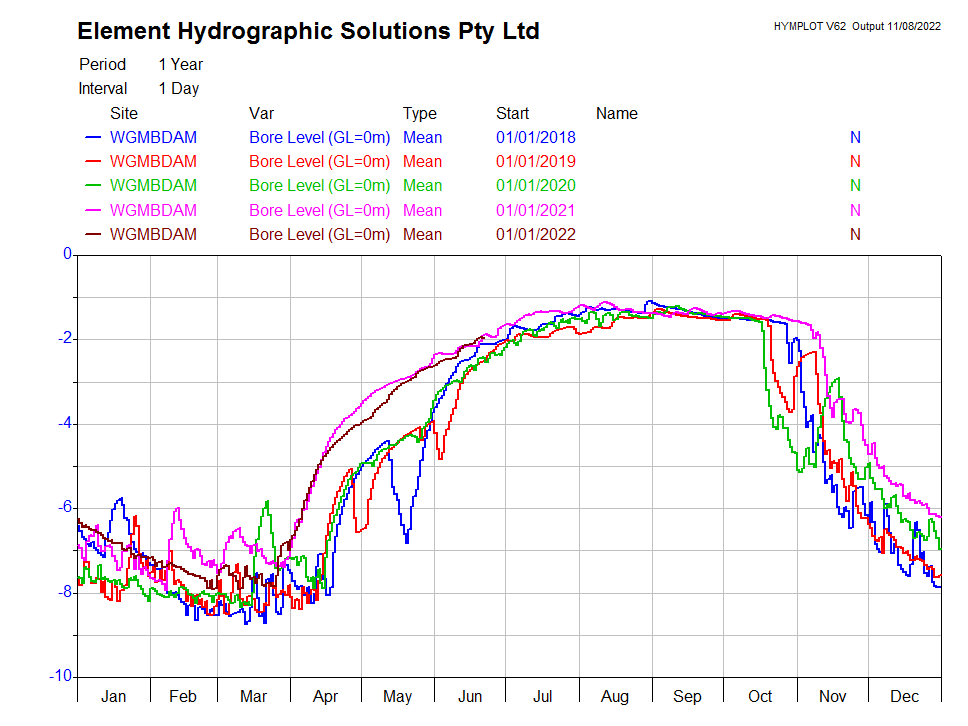Click the -6 value on the vertical axis
The image size is (968, 726).
pos(65,507)
